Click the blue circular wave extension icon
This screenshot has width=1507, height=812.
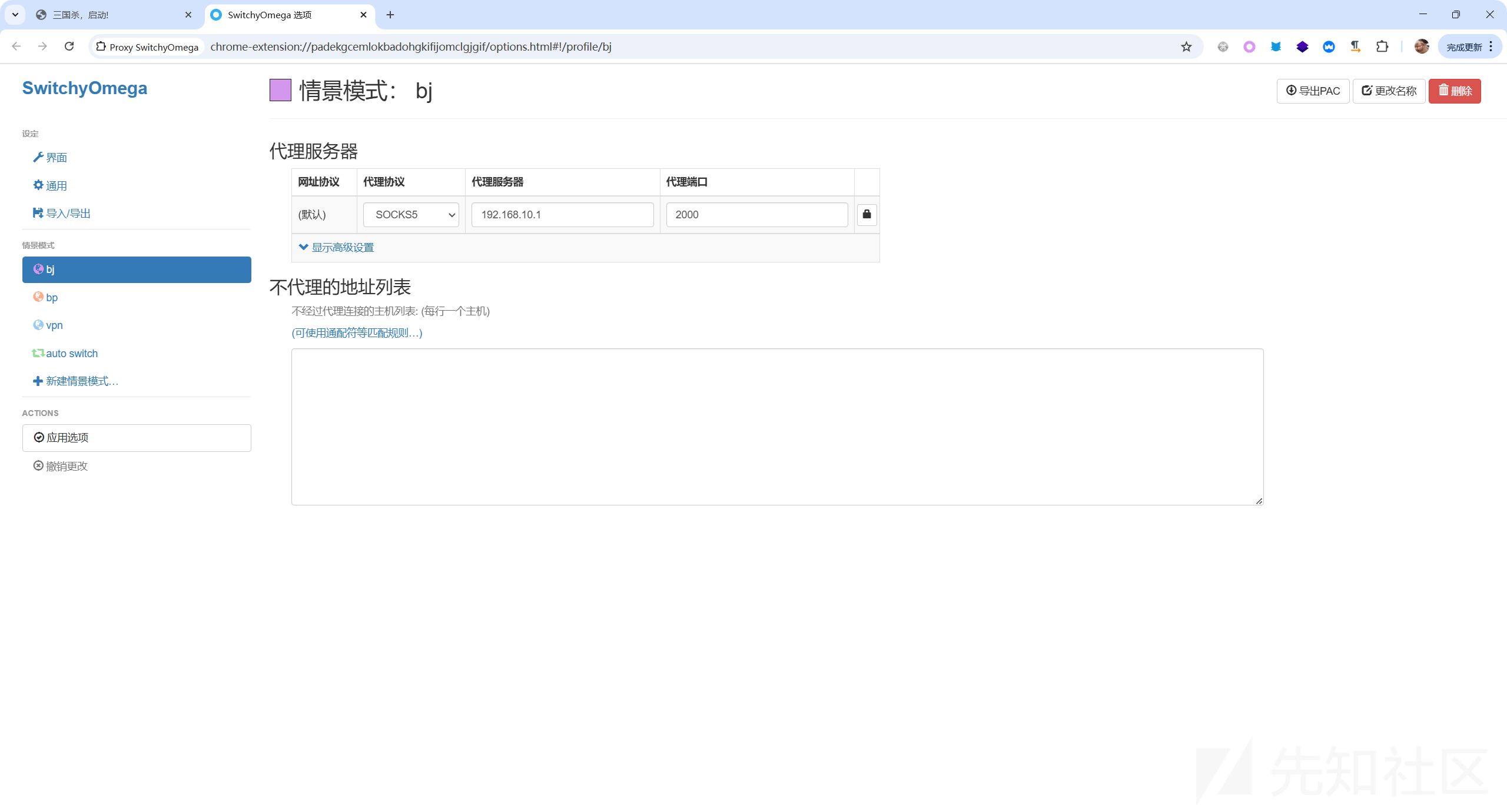pos(1329,46)
